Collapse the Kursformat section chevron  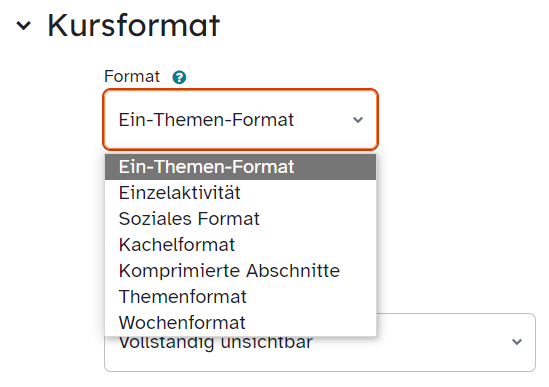coord(24,26)
